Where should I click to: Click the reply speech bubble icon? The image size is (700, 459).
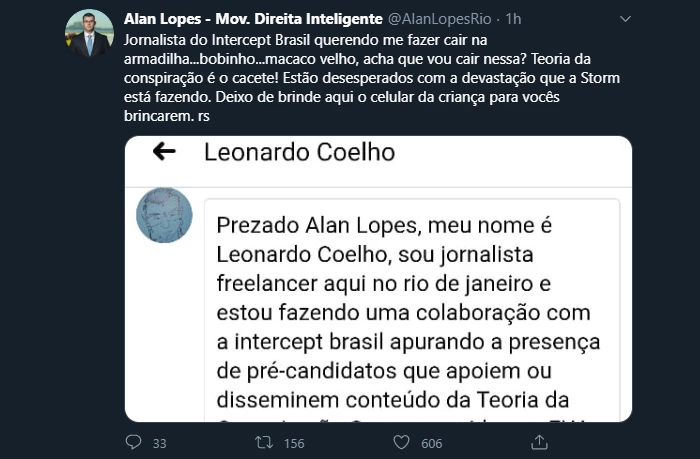133,442
